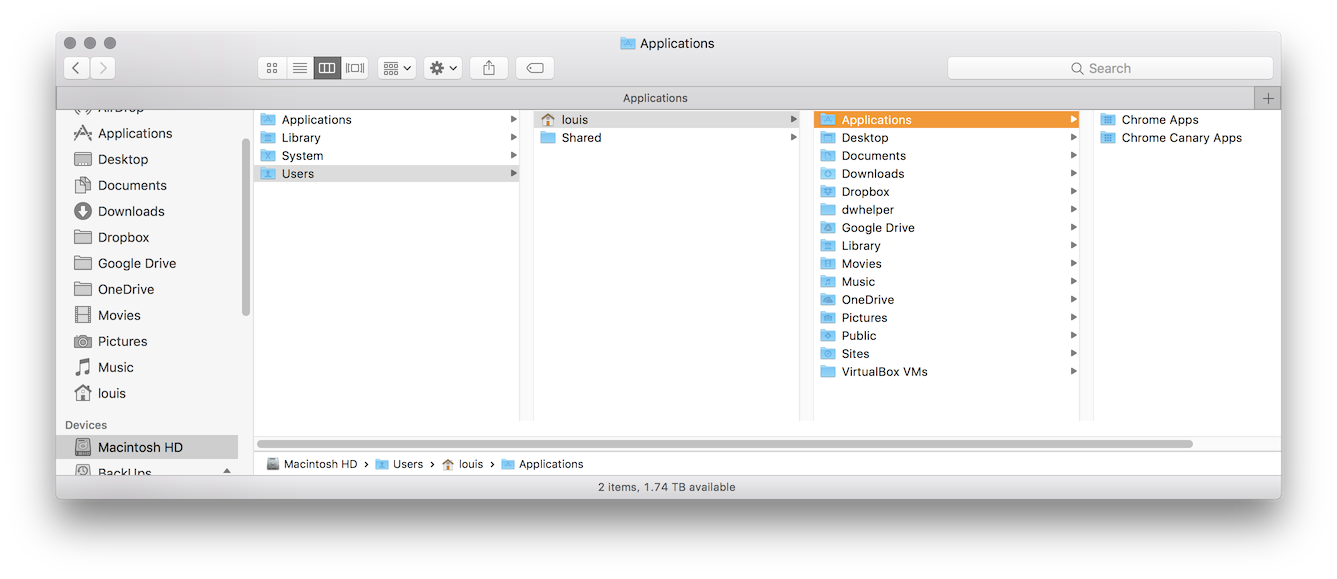Click the sidebar vertical scrollbar
Image resolution: width=1337 pixels, height=579 pixels.
(245, 227)
